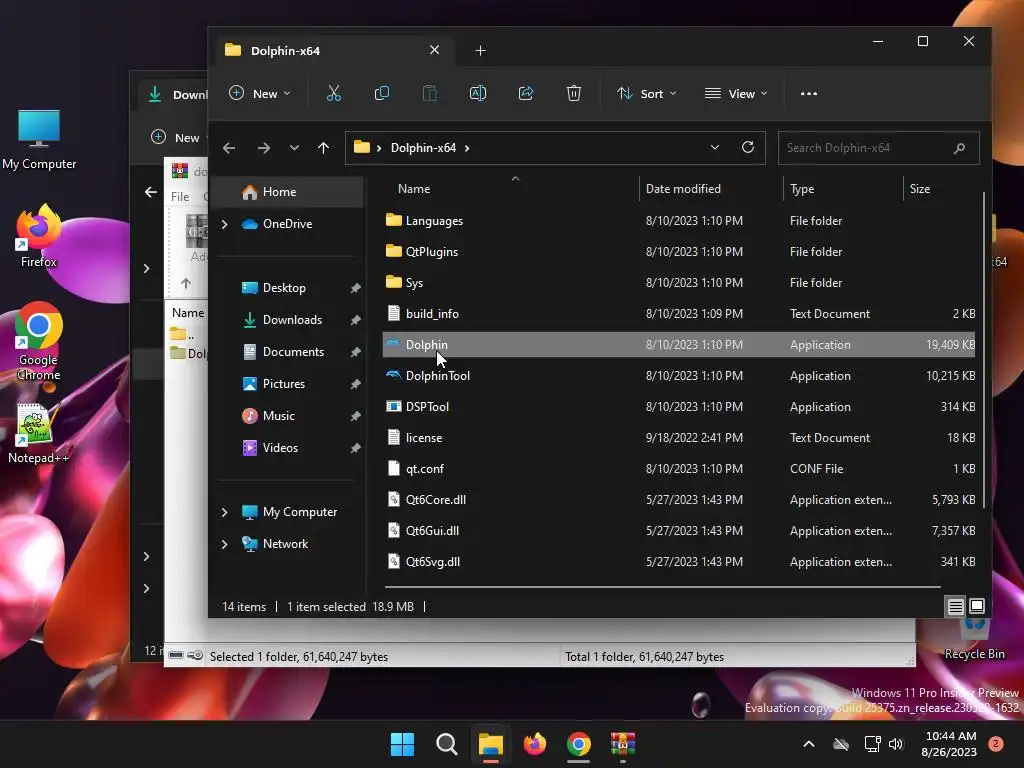Screen dimensions: 1024x768
Task: Expand Network tree node
Action: click(225, 544)
